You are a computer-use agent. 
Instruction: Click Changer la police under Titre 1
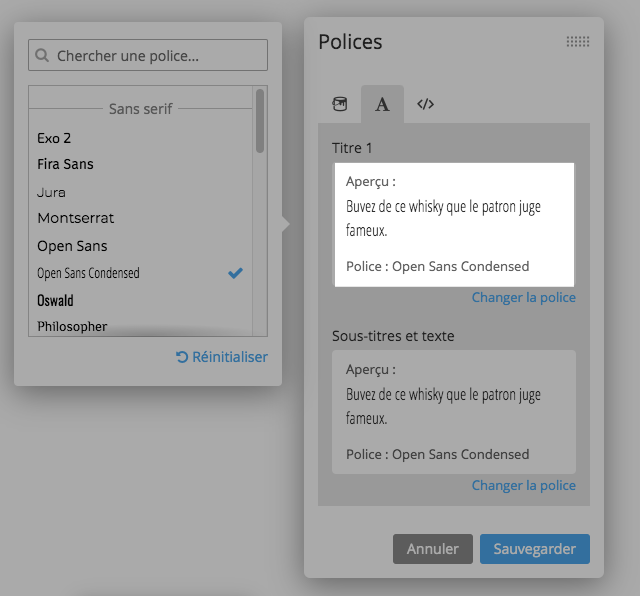[524, 298]
